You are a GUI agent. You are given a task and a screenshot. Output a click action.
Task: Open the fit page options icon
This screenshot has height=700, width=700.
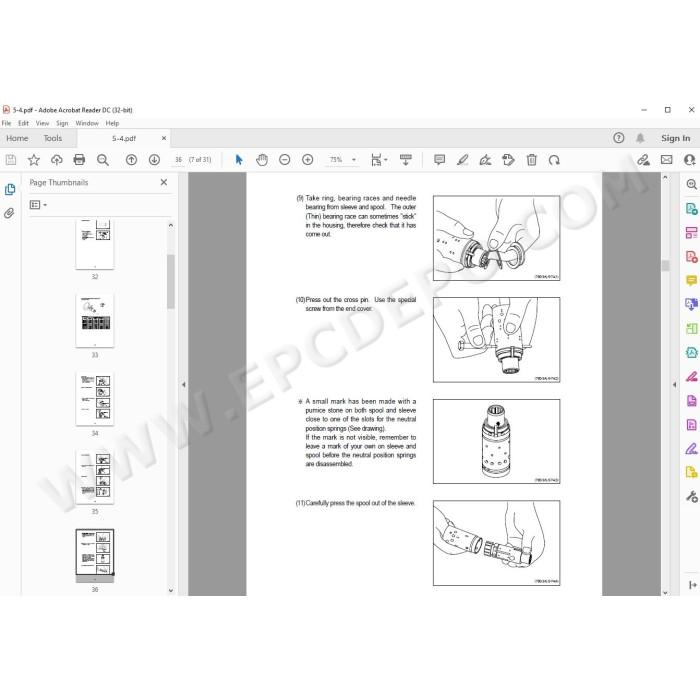click(x=379, y=160)
